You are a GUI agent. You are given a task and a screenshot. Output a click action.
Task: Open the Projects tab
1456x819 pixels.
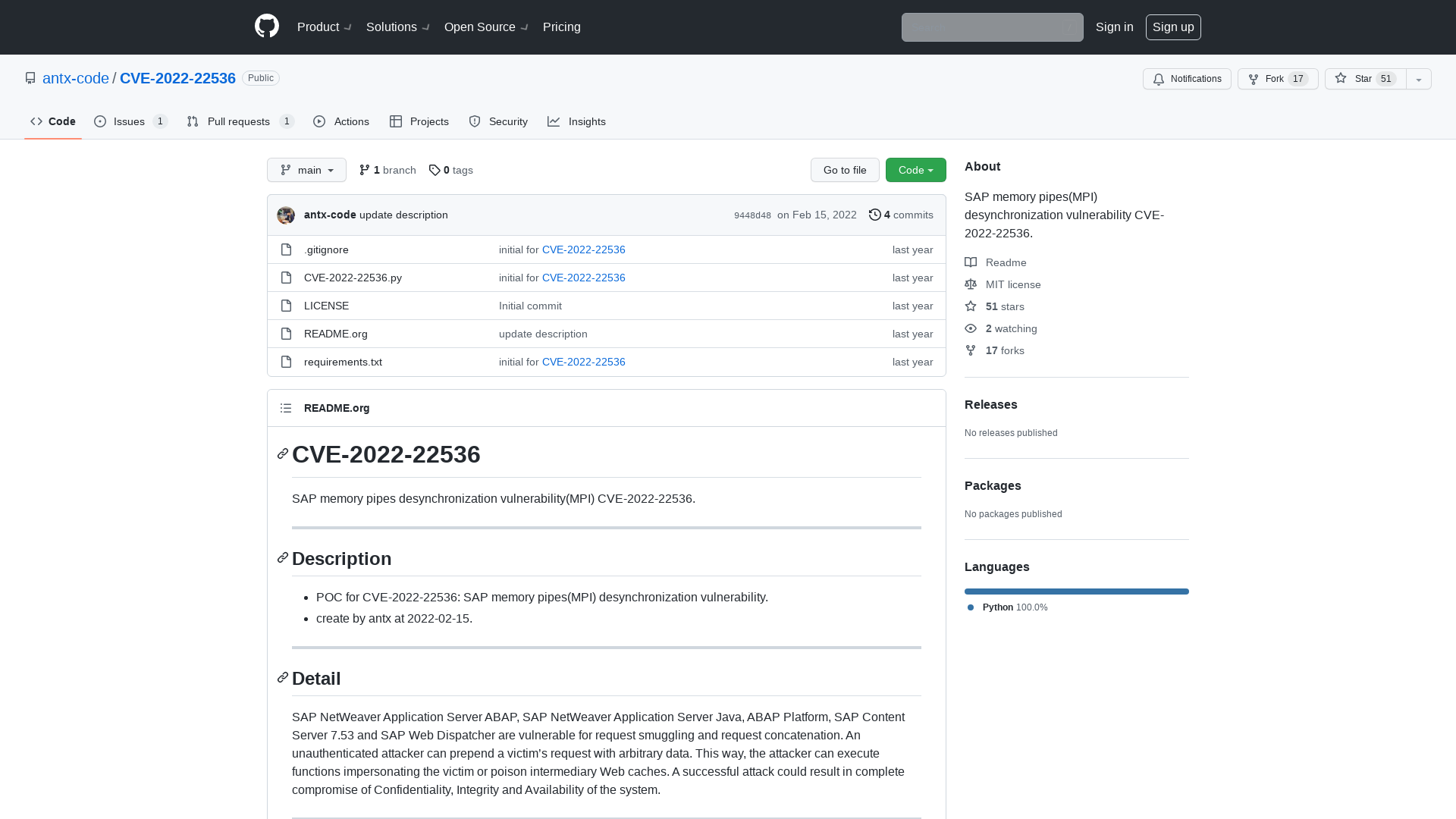pos(419,121)
